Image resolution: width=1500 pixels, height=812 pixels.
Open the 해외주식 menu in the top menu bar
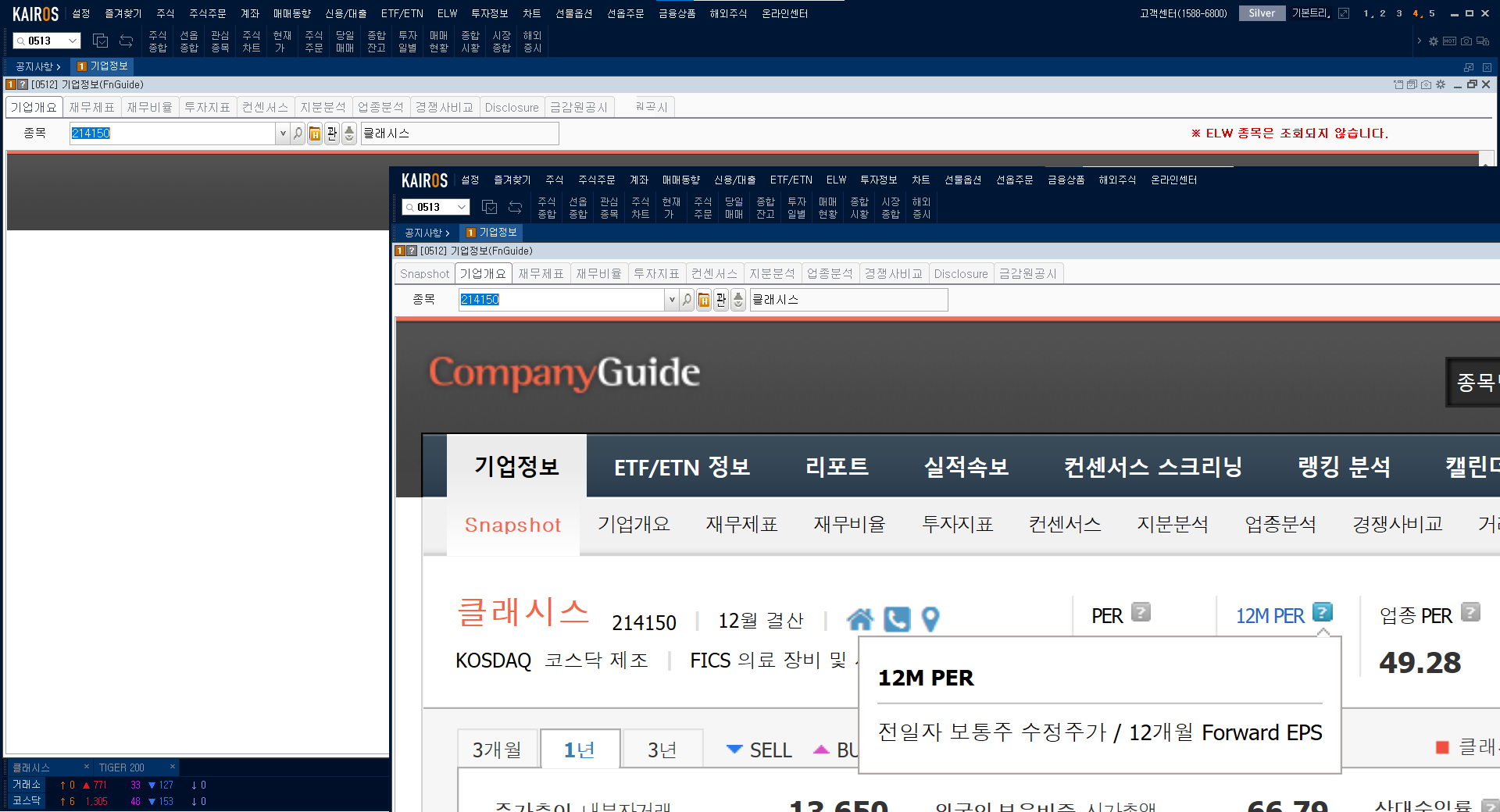[727, 13]
